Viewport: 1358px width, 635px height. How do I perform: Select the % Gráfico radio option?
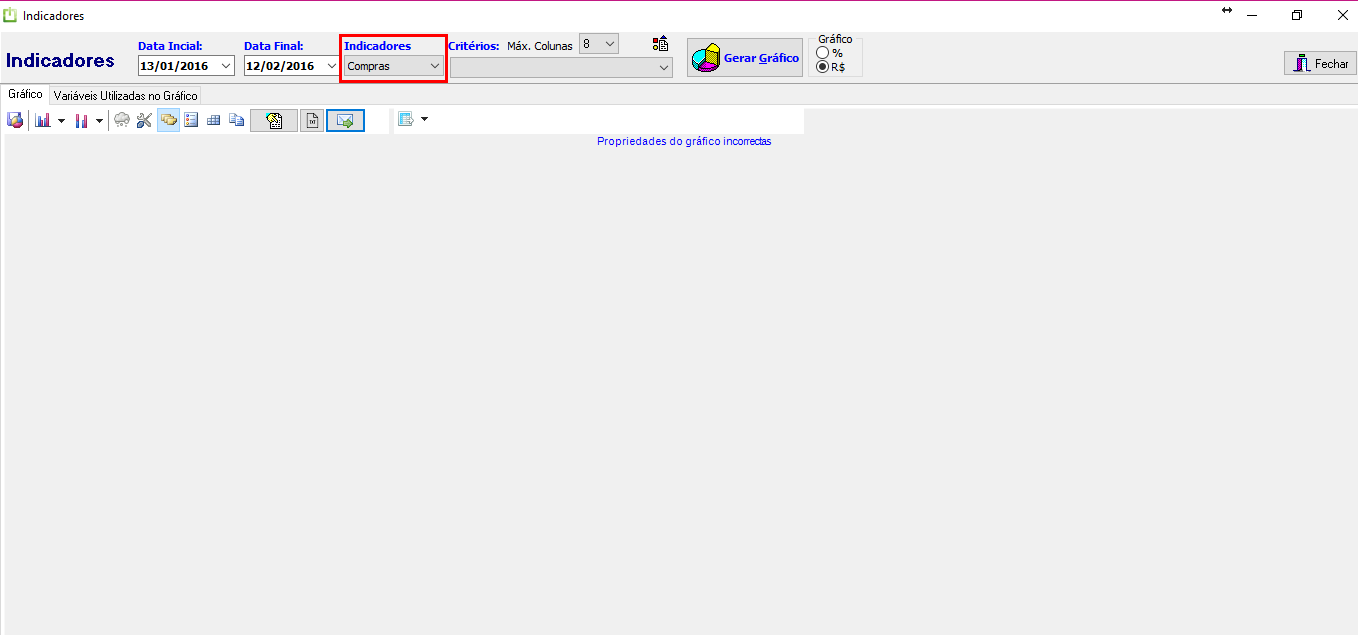click(823, 53)
